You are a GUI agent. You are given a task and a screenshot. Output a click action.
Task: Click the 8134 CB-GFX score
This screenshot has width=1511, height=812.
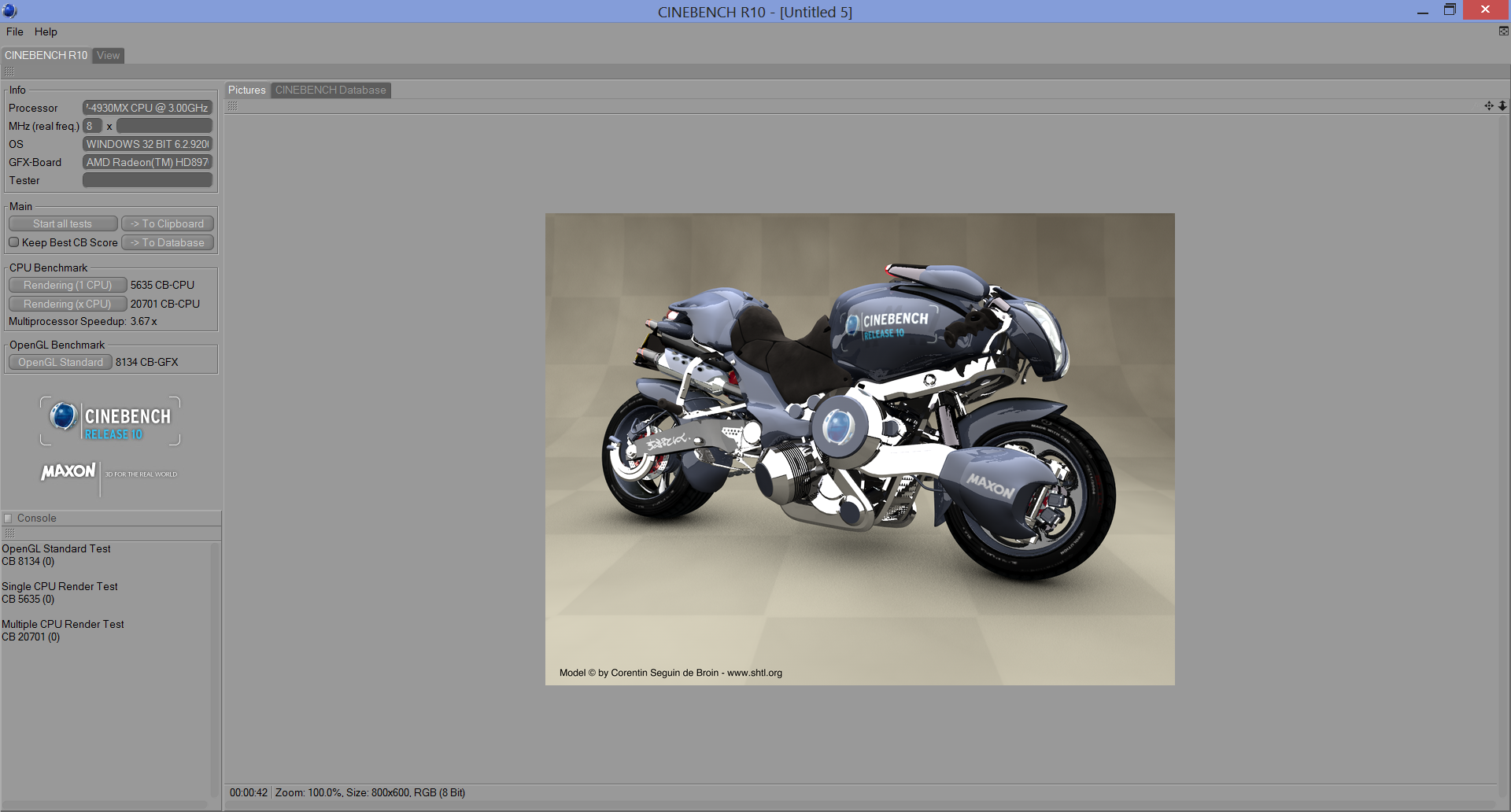click(147, 362)
